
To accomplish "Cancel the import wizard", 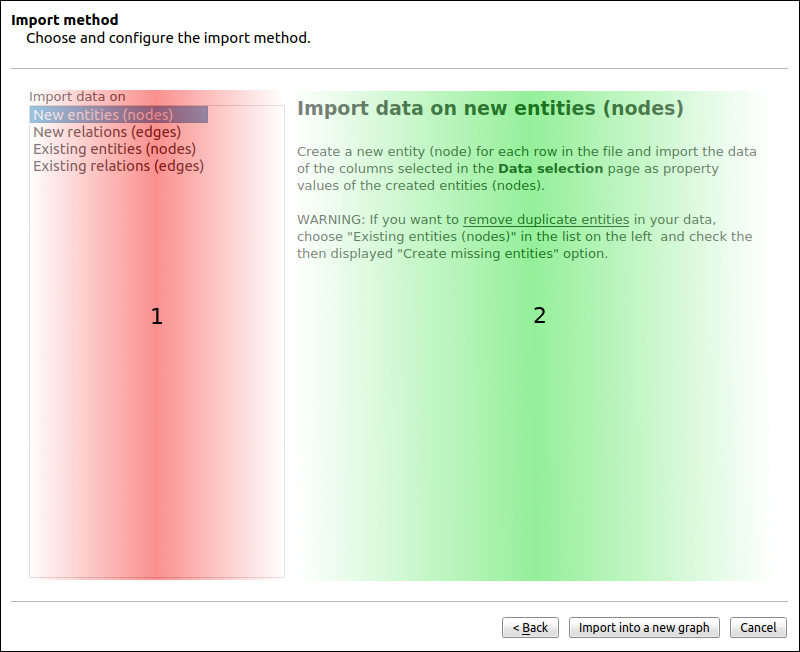I will pyautogui.click(x=758, y=627).
